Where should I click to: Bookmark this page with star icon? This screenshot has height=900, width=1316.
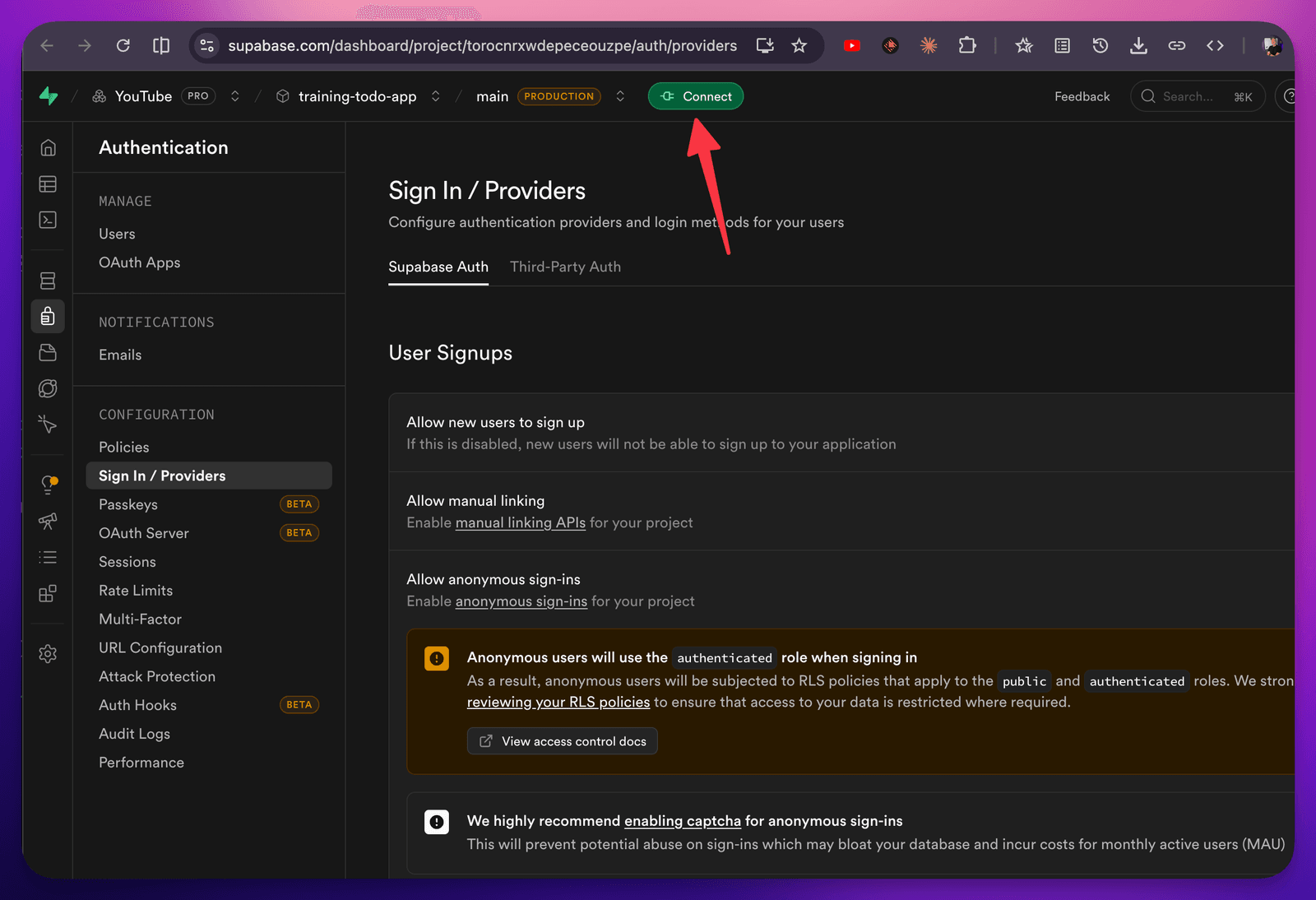pyautogui.click(x=799, y=46)
